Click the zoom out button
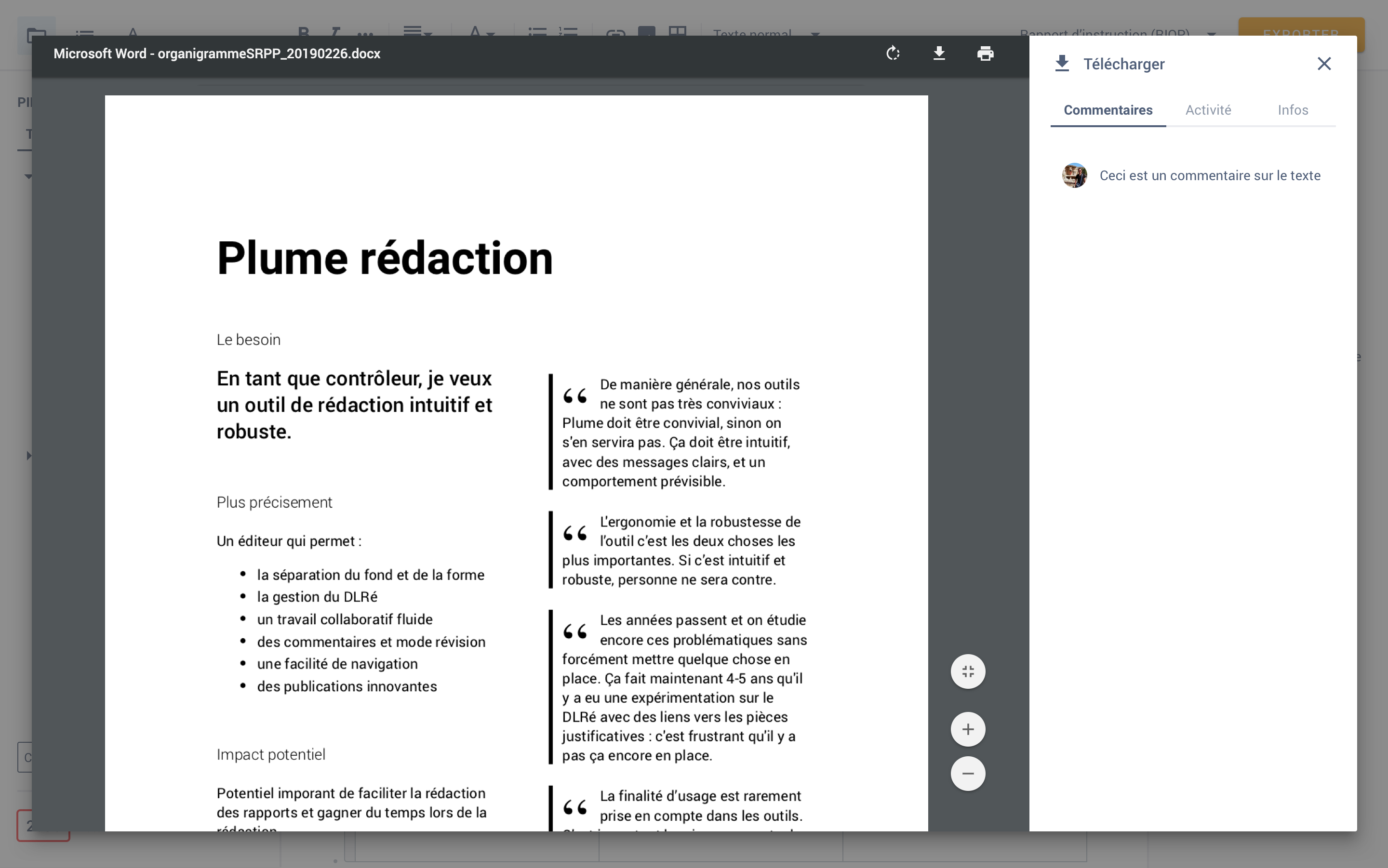Image resolution: width=1388 pixels, height=868 pixels. point(966,773)
